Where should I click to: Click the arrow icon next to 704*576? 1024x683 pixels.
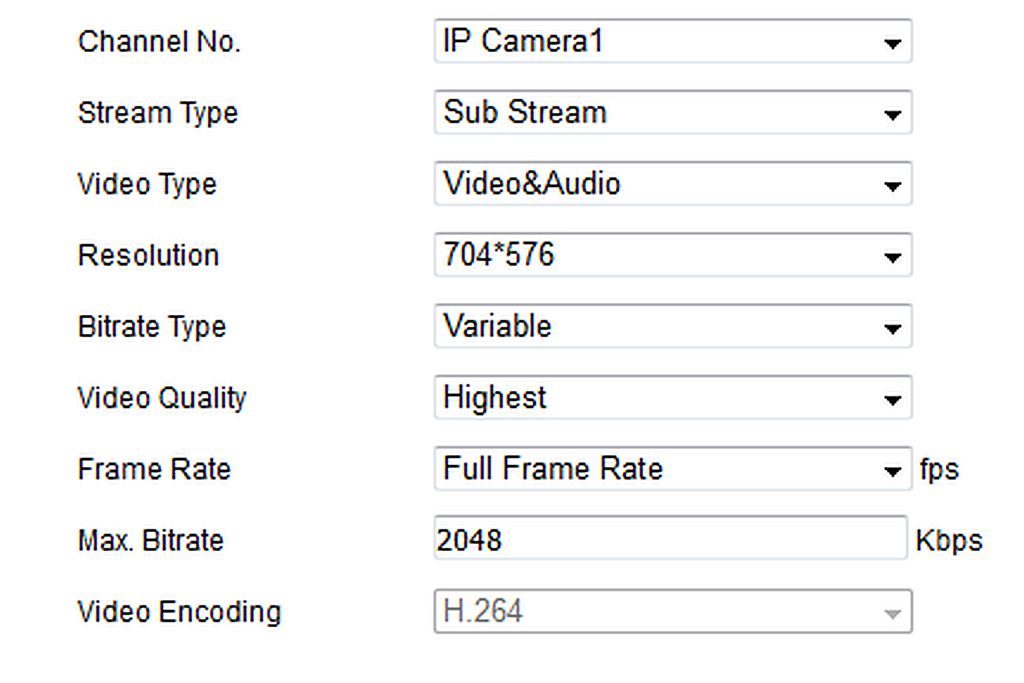tap(892, 257)
